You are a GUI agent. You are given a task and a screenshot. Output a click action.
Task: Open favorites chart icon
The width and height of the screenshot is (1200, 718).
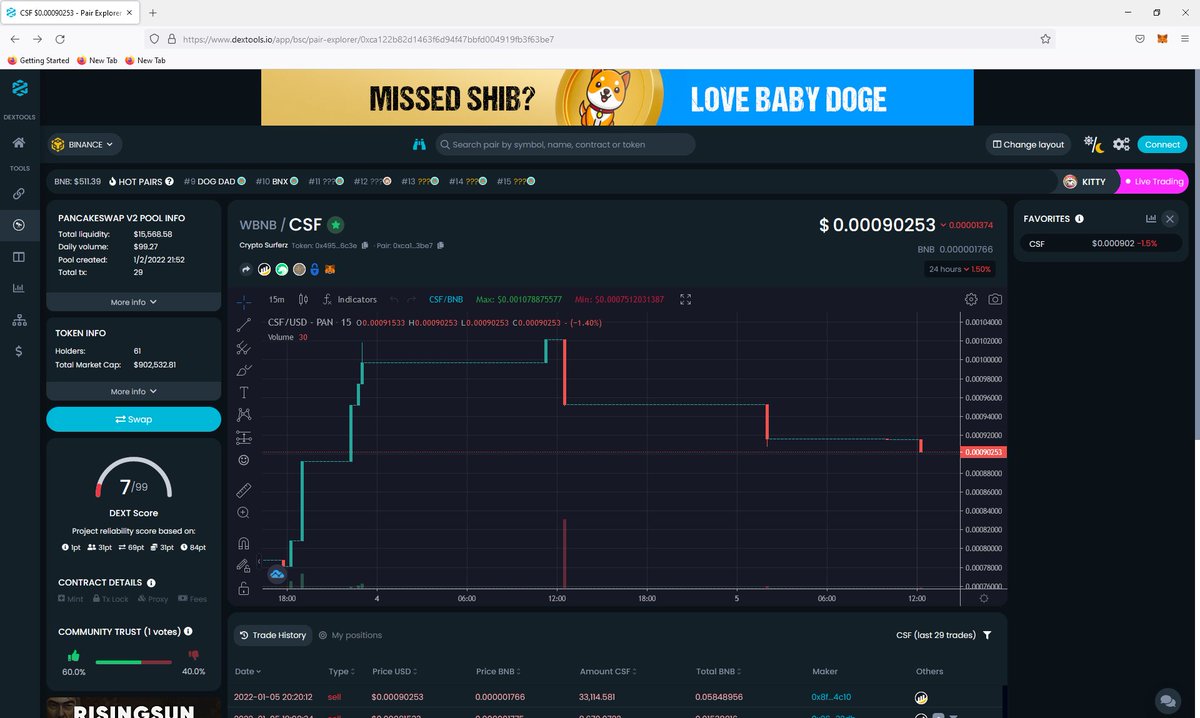click(x=1151, y=218)
